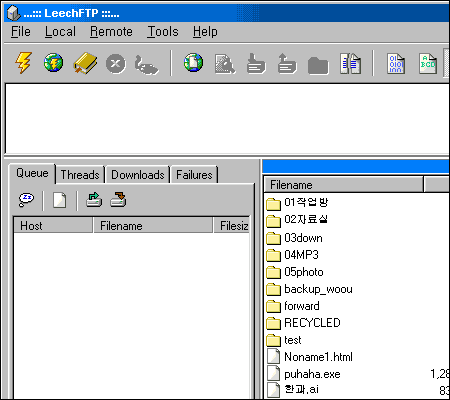Viewport: 450px width, 400px height.
Task: Click the globe with lightning quick connect icon
Action: (53, 63)
